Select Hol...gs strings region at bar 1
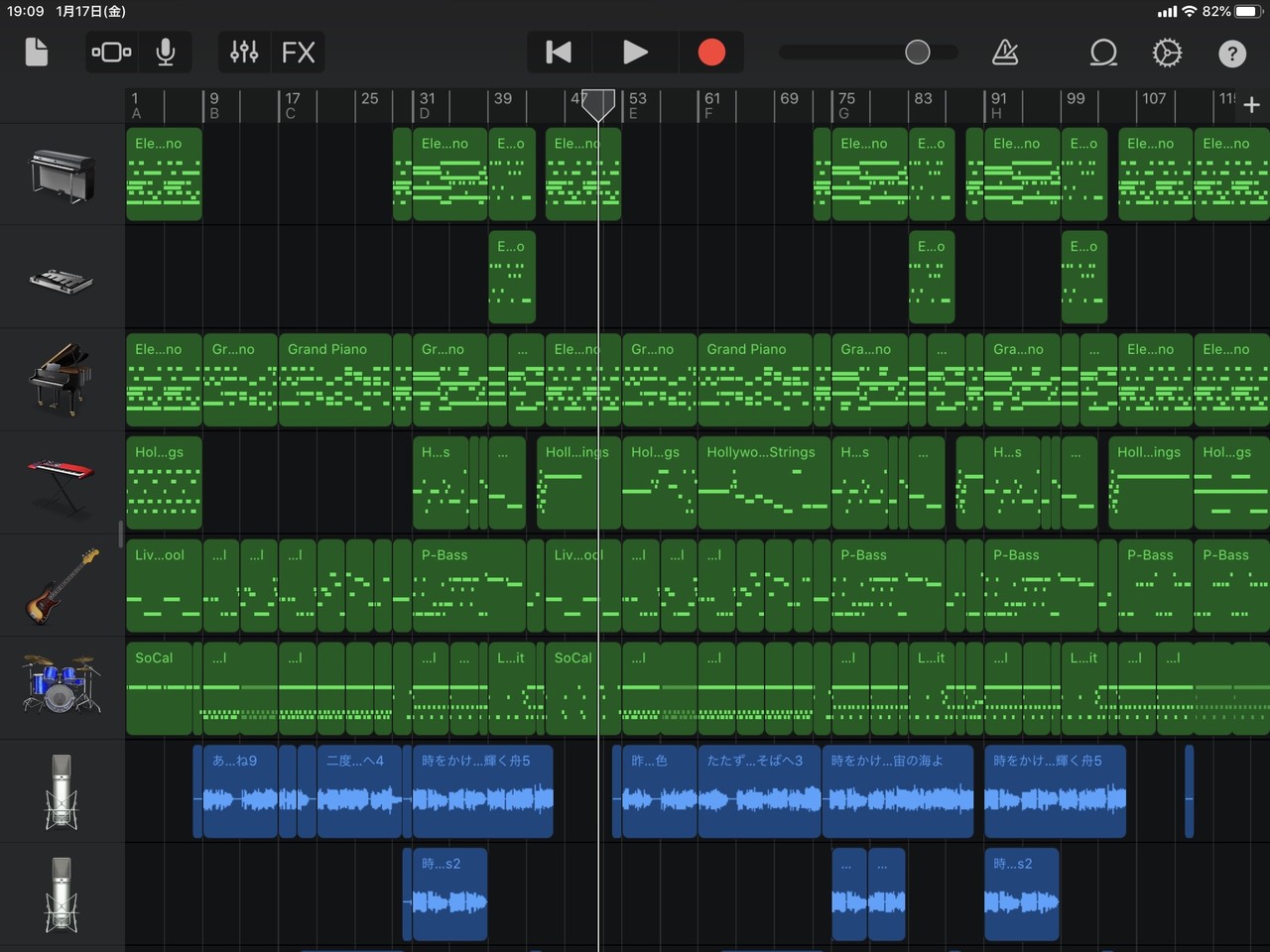This screenshot has width=1270, height=952. (164, 481)
